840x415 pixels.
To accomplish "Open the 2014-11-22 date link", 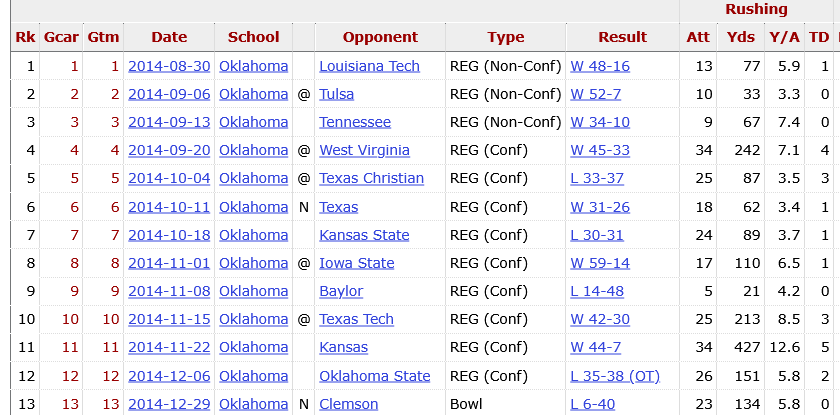I will pyautogui.click(x=169, y=347).
